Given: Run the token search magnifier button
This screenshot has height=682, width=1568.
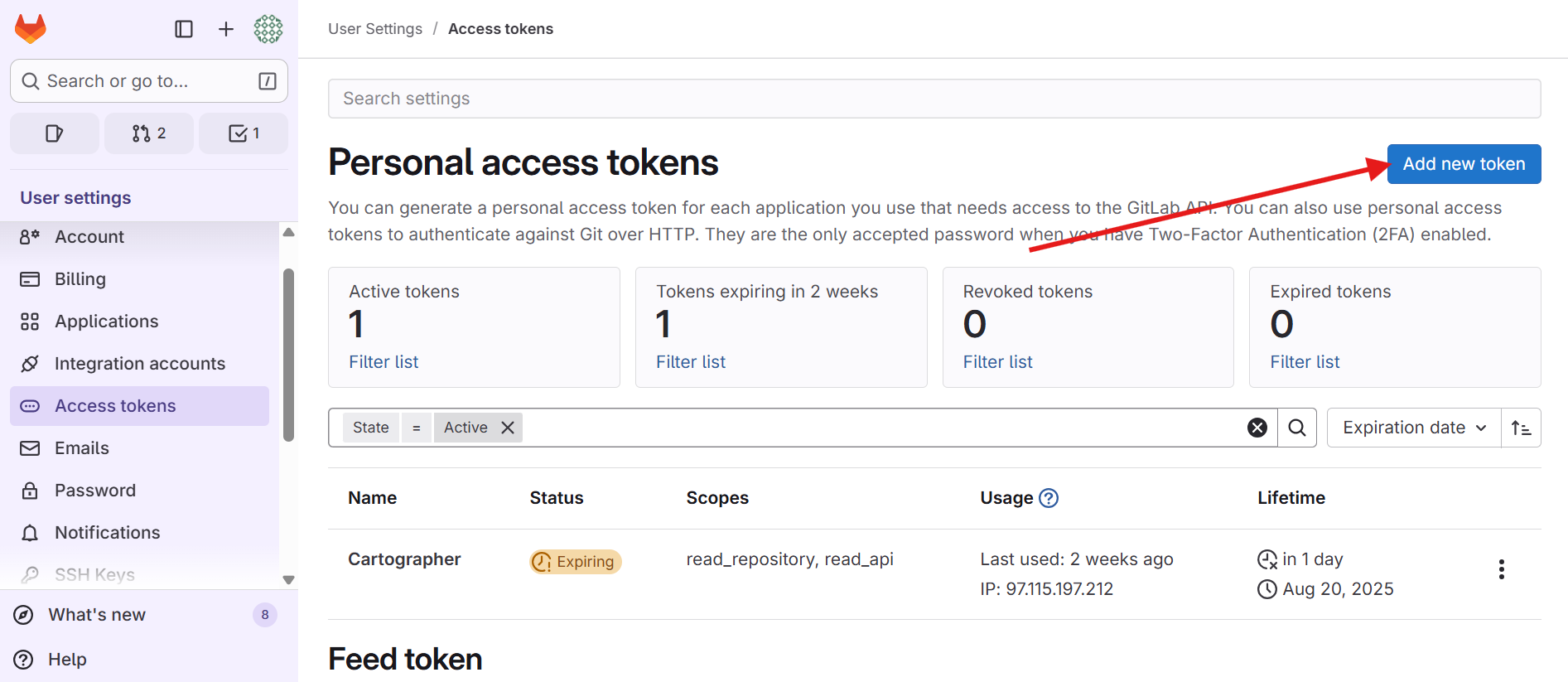Looking at the screenshot, I should tap(1297, 428).
